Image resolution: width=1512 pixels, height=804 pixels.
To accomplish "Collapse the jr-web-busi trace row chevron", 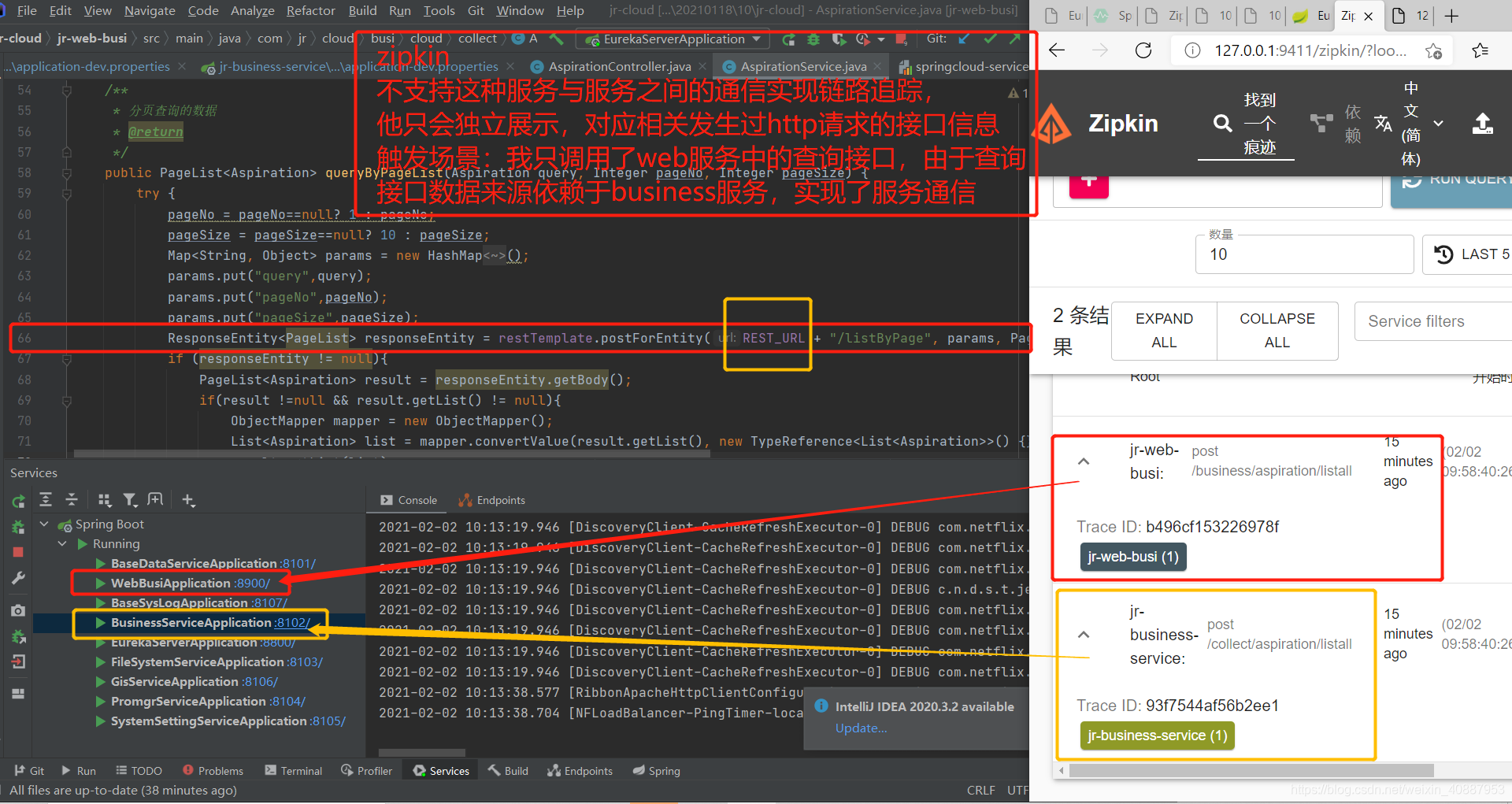I will pyautogui.click(x=1084, y=461).
